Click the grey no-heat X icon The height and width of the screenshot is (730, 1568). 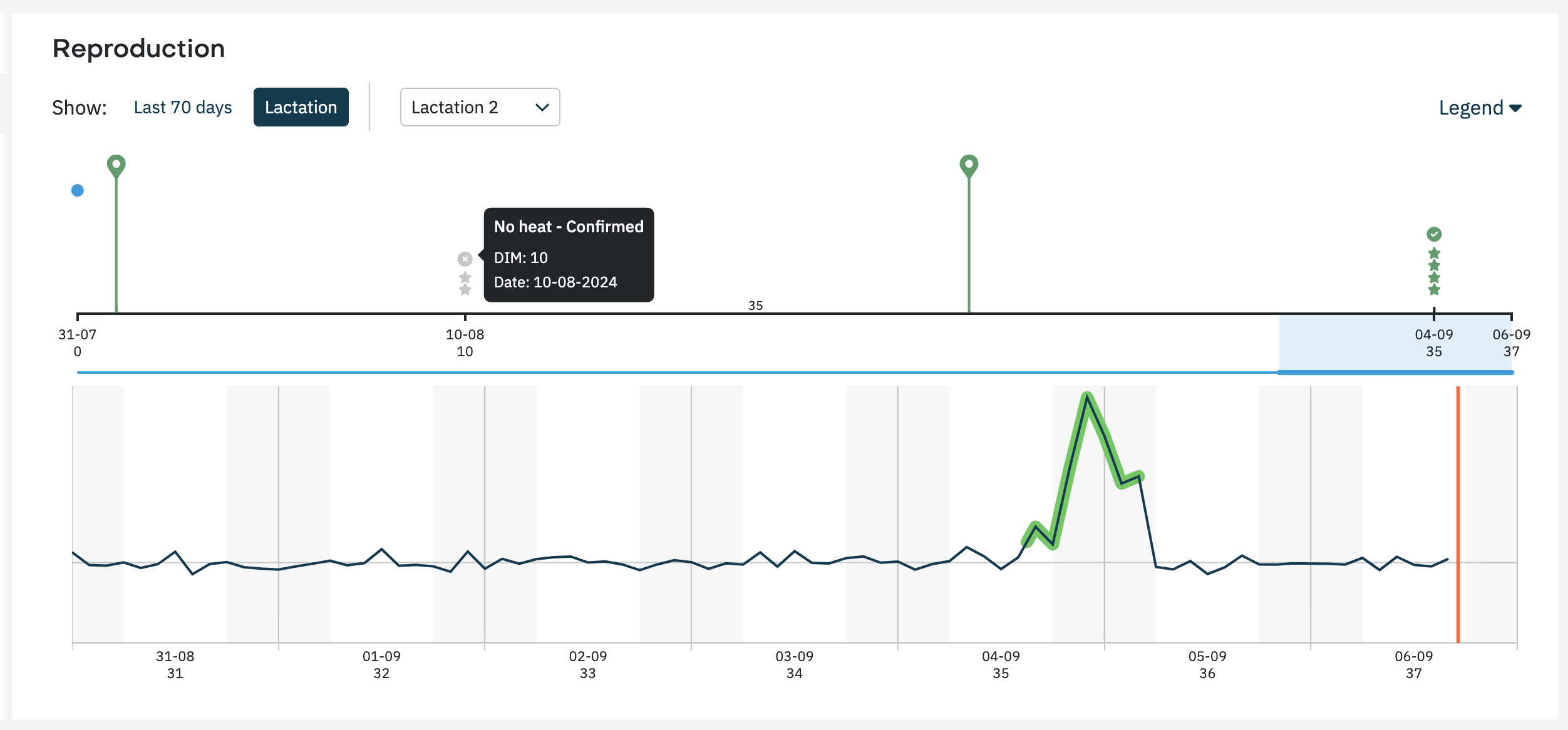click(x=465, y=259)
